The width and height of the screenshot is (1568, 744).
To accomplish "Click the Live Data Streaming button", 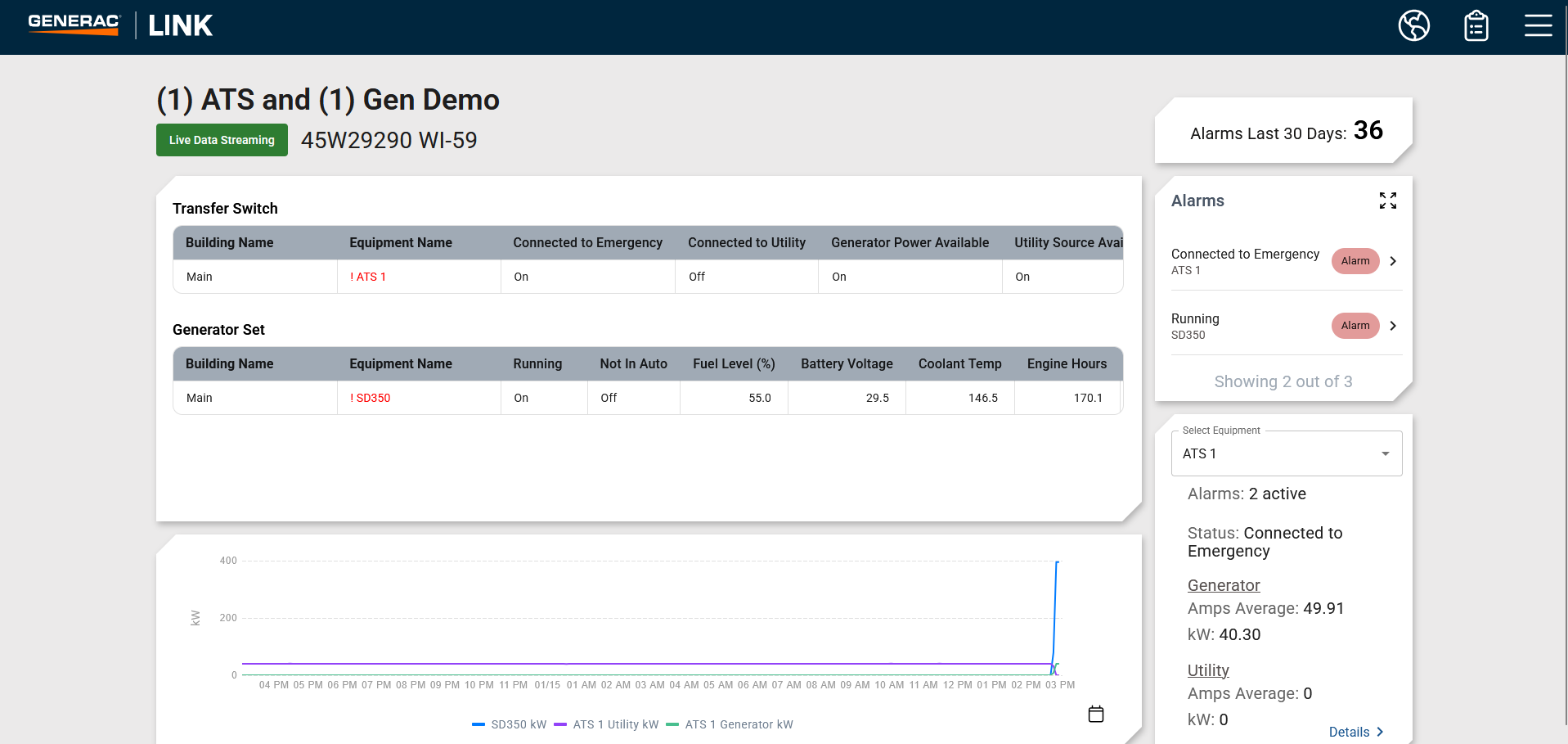I will pyautogui.click(x=222, y=140).
